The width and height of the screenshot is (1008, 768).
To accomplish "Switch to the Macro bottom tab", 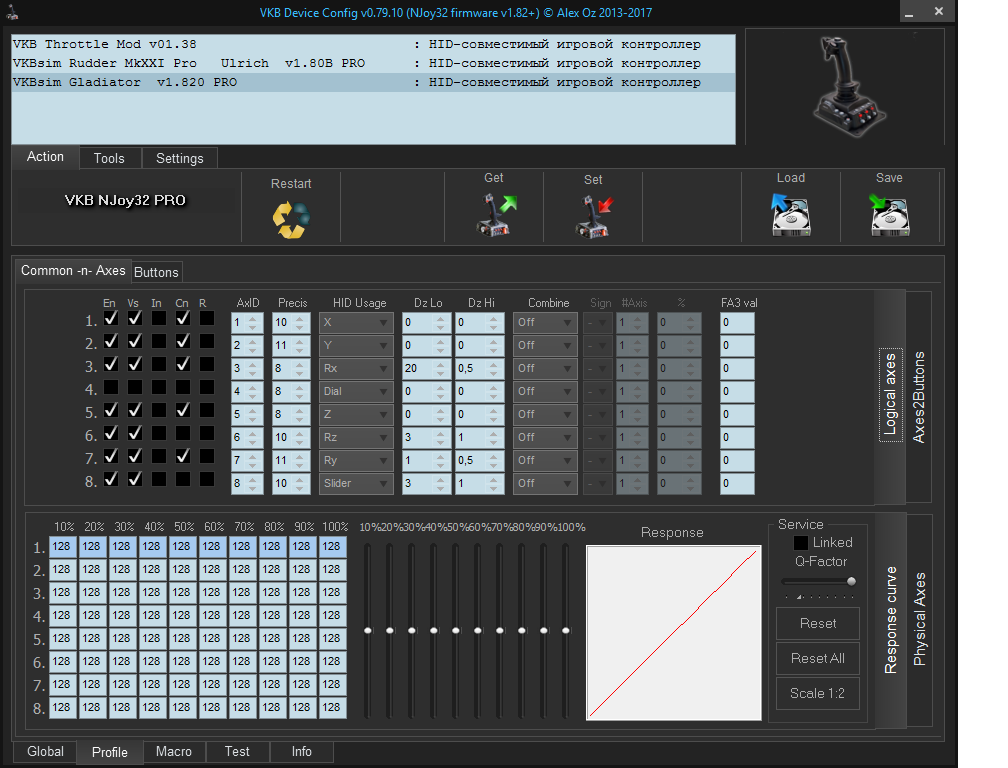I will [174, 751].
